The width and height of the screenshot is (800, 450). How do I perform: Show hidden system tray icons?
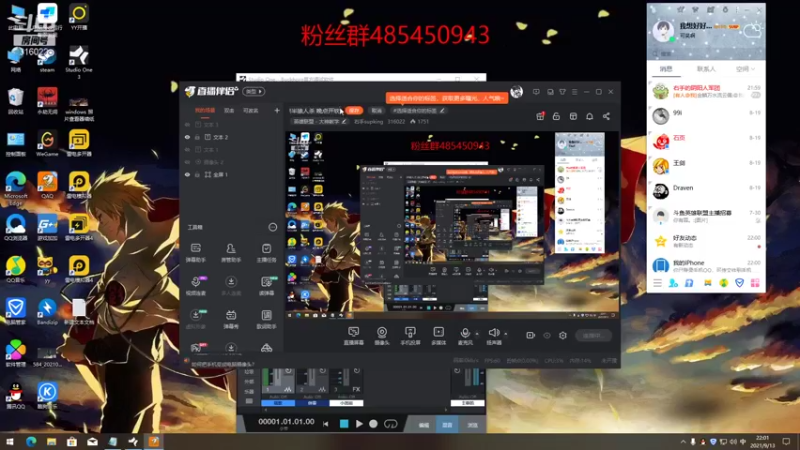pos(683,441)
